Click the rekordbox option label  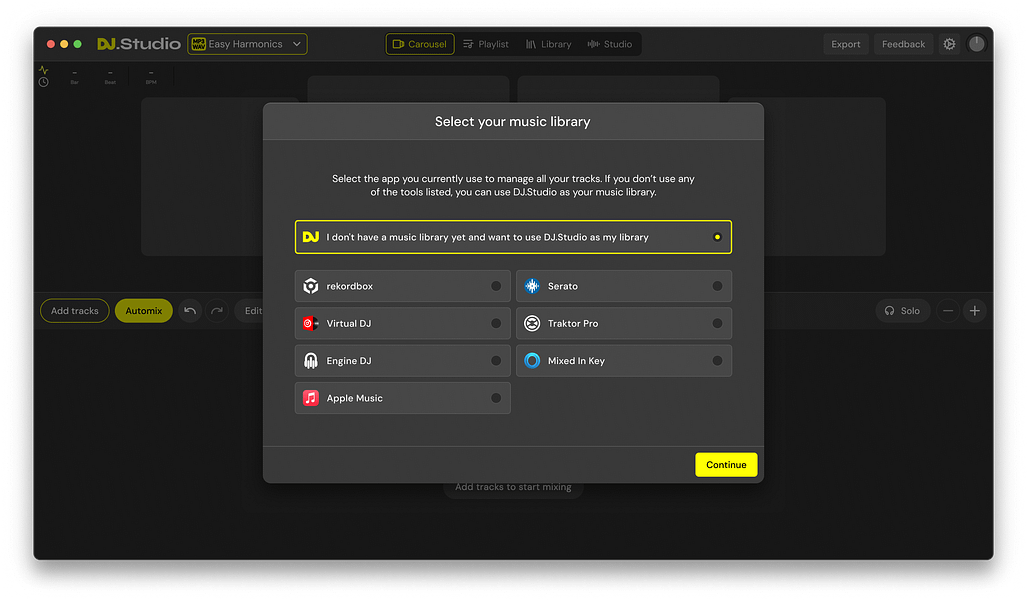(350, 286)
